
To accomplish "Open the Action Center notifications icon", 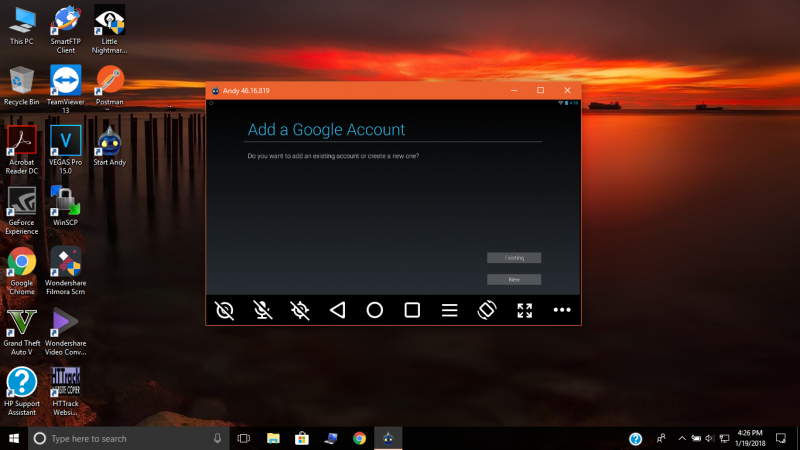I will [x=781, y=438].
